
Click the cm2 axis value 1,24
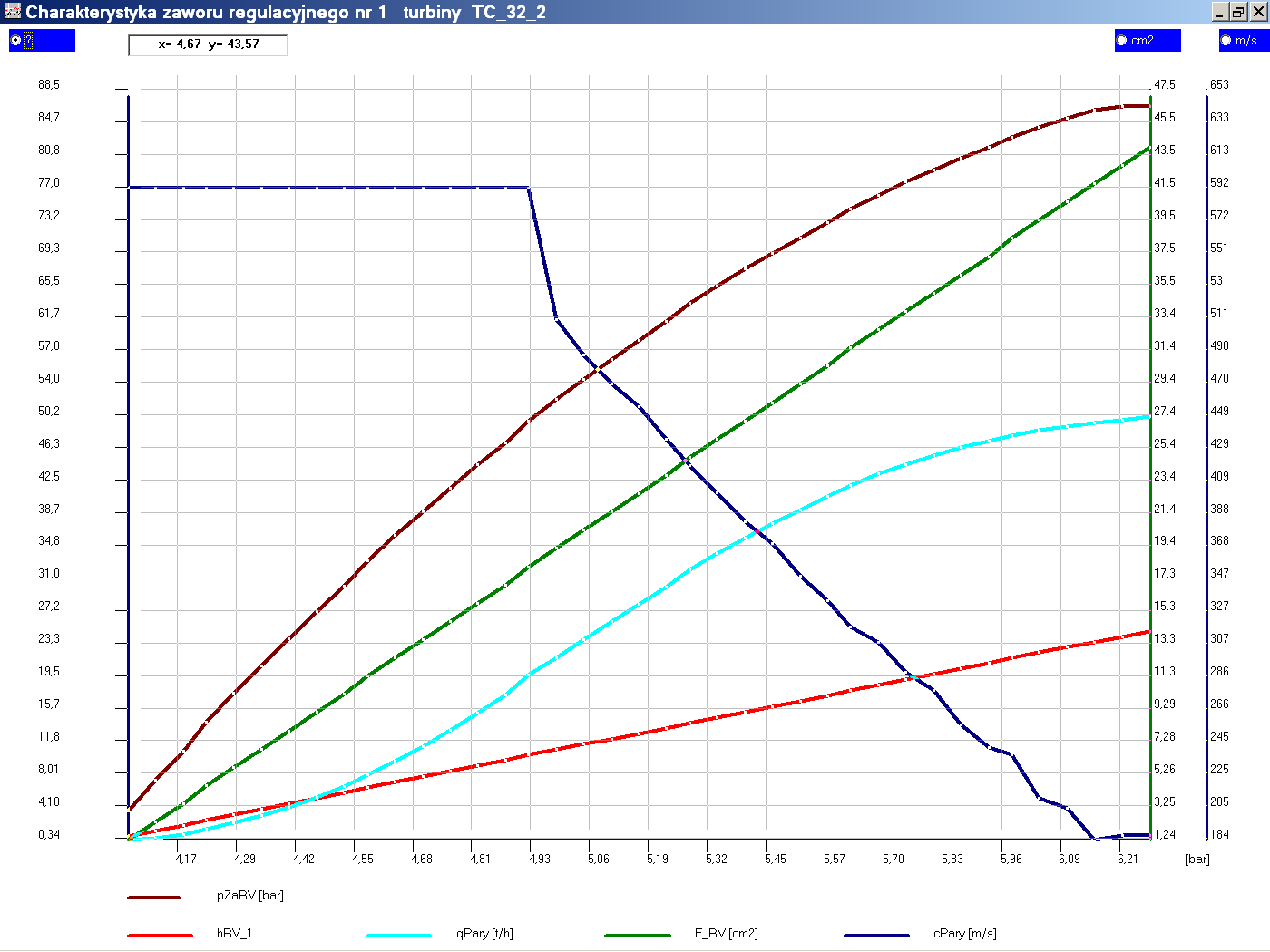click(1165, 835)
